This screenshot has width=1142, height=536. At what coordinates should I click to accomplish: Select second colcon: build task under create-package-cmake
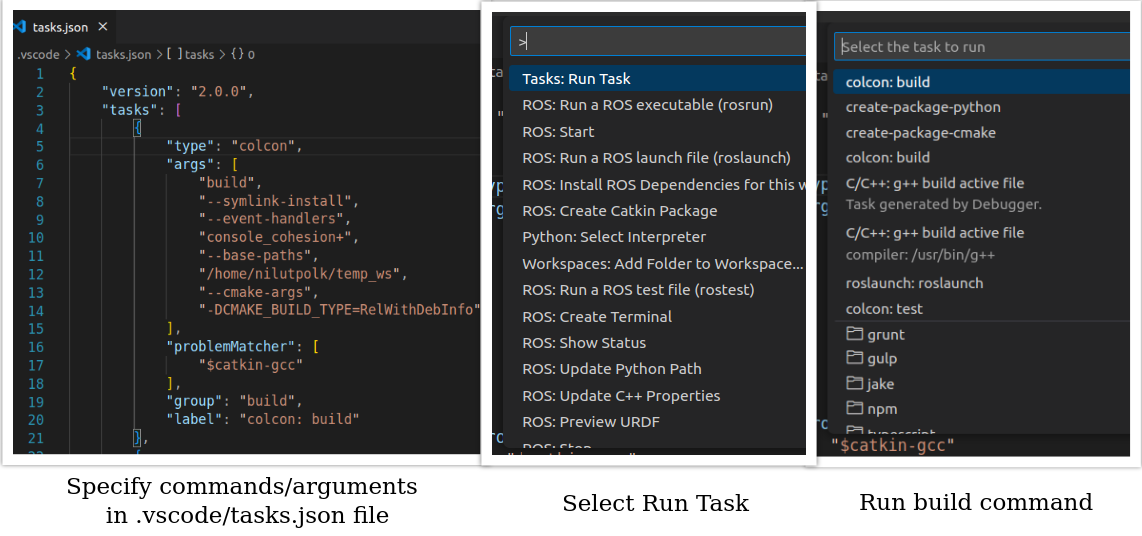[x=982, y=158]
